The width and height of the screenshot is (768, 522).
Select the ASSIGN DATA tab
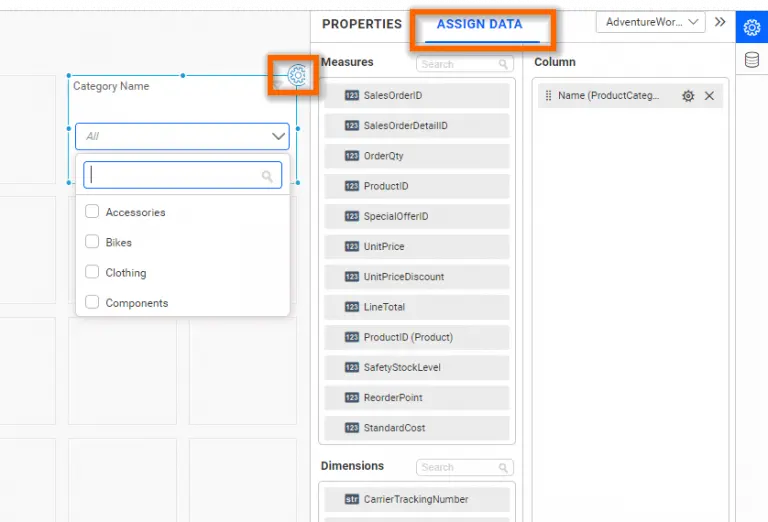point(479,24)
